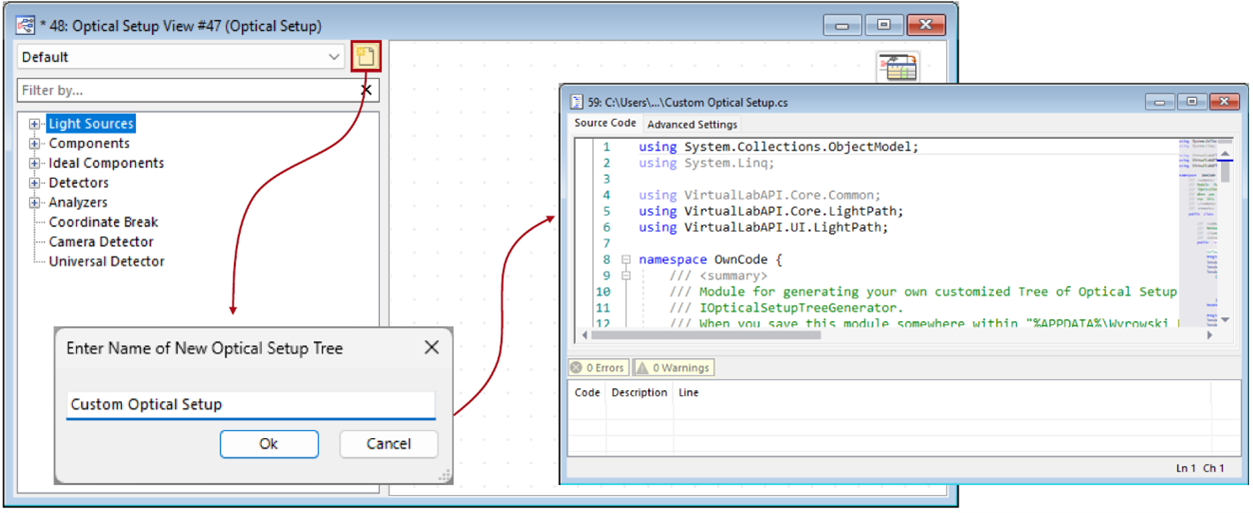Clear the filter with the X button
Viewport: 1253px width, 513px height.
[366, 91]
